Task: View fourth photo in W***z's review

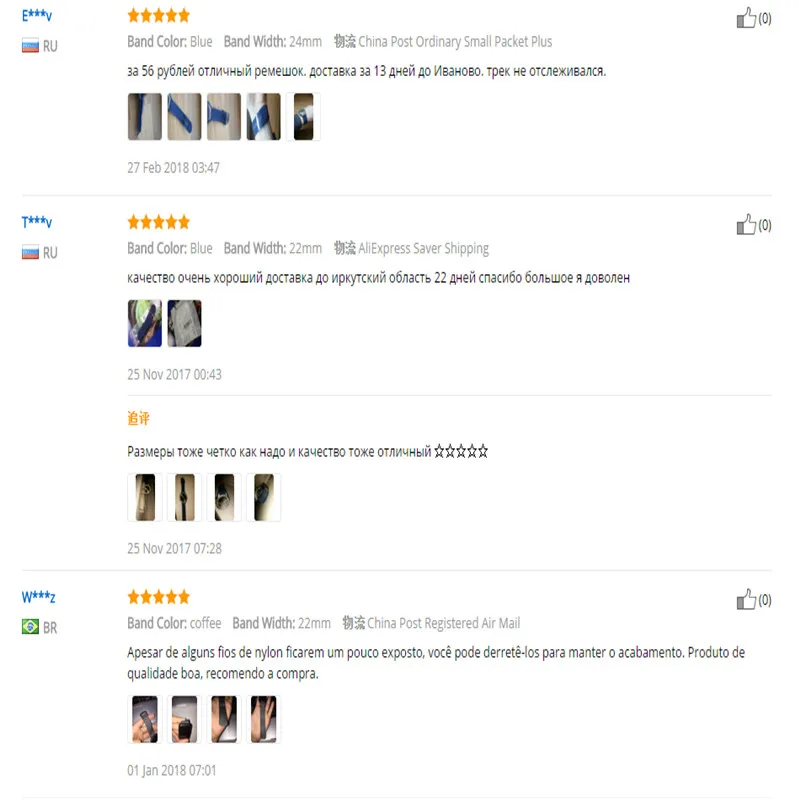Action: 264,719
